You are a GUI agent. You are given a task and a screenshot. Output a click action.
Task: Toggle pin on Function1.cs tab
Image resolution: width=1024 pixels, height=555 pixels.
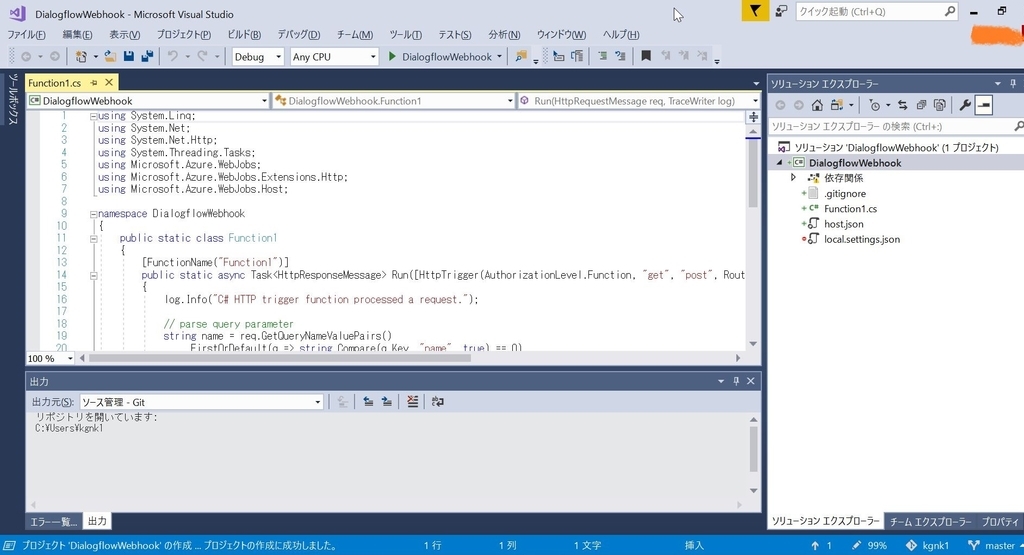(94, 83)
